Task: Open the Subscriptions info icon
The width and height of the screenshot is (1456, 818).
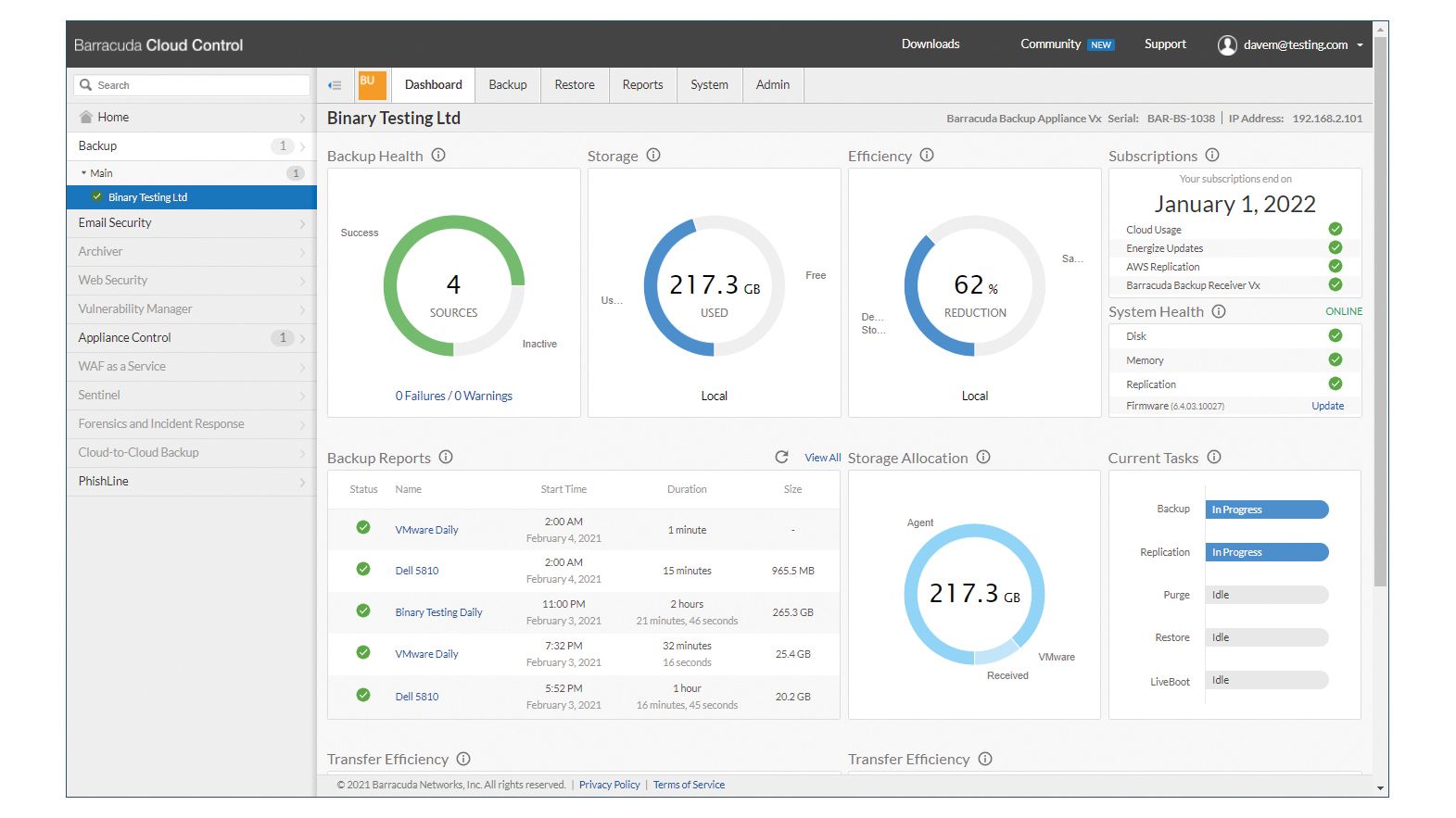Action: click(x=1212, y=156)
